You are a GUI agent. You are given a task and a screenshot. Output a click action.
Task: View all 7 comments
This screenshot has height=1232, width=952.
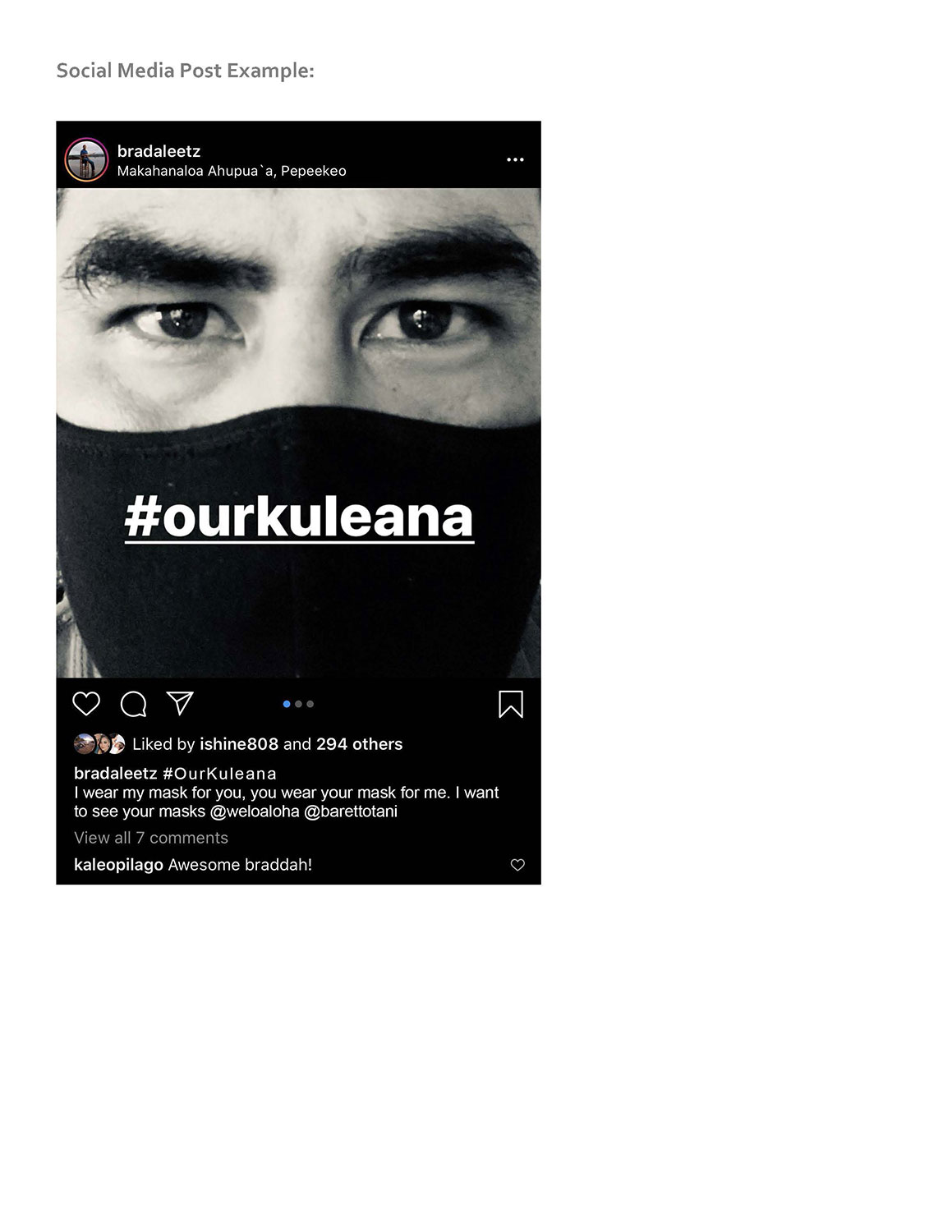[151, 838]
